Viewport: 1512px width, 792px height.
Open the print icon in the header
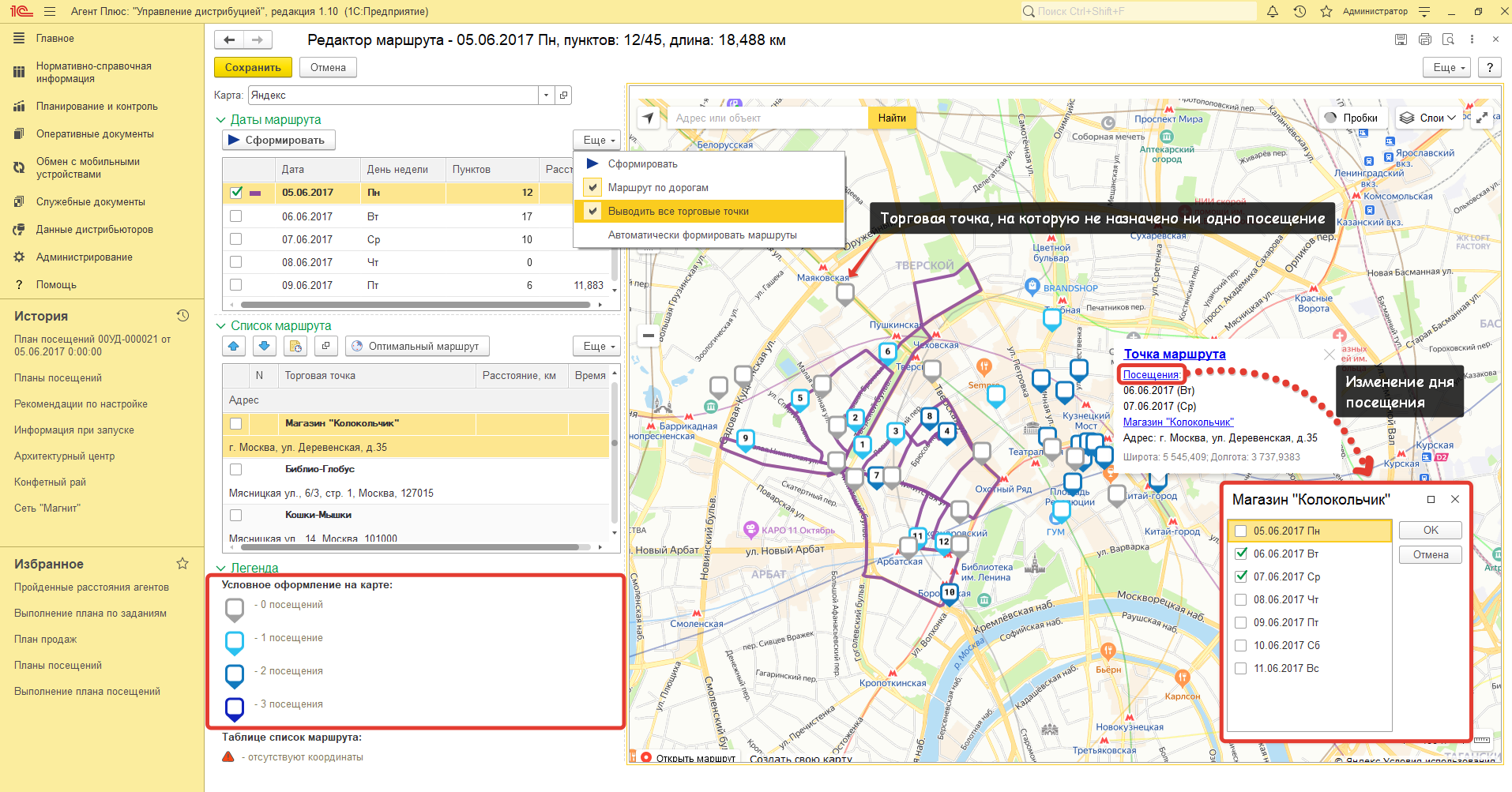click(x=1424, y=39)
